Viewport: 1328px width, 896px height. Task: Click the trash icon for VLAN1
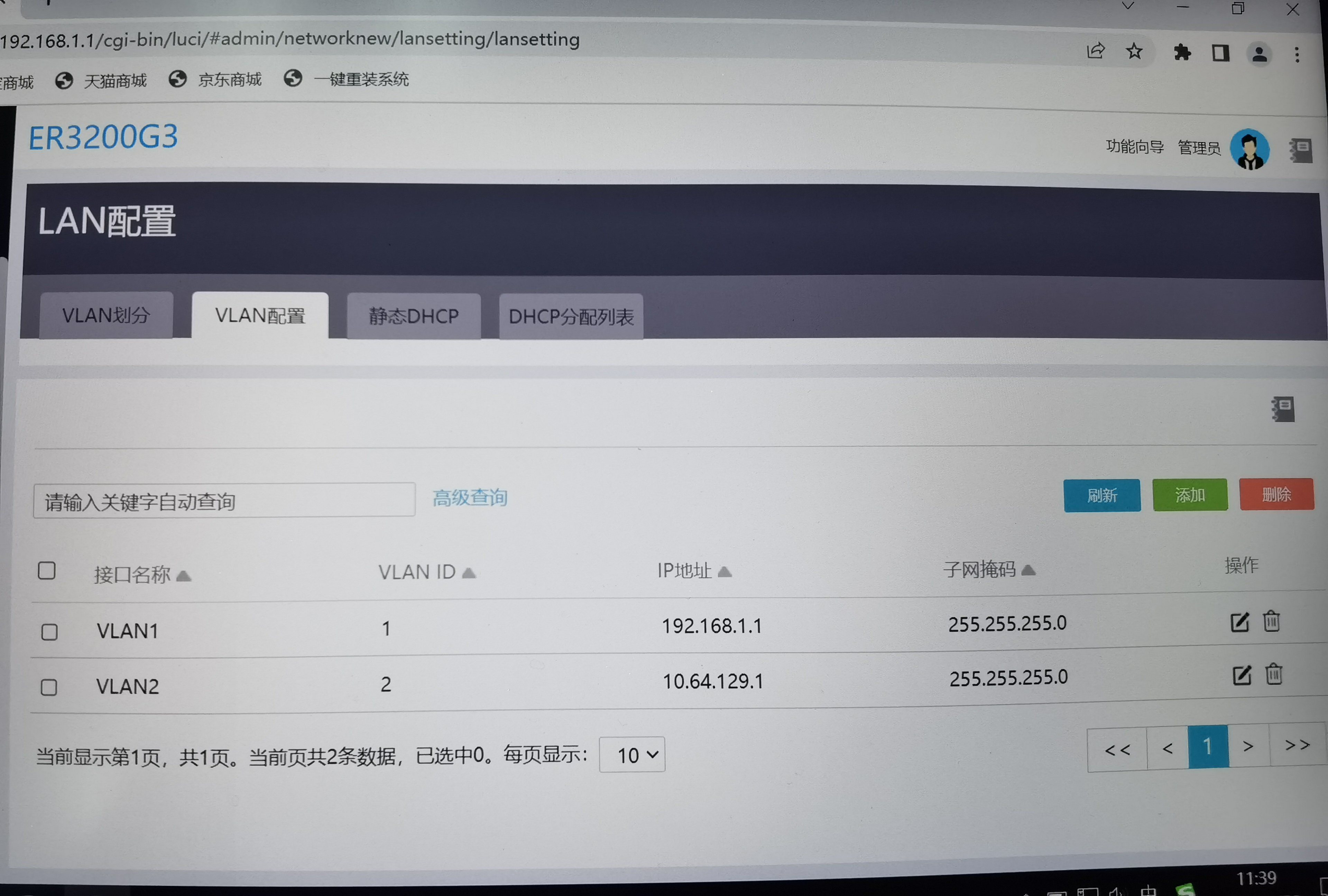pyautogui.click(x=1271, y=621)
